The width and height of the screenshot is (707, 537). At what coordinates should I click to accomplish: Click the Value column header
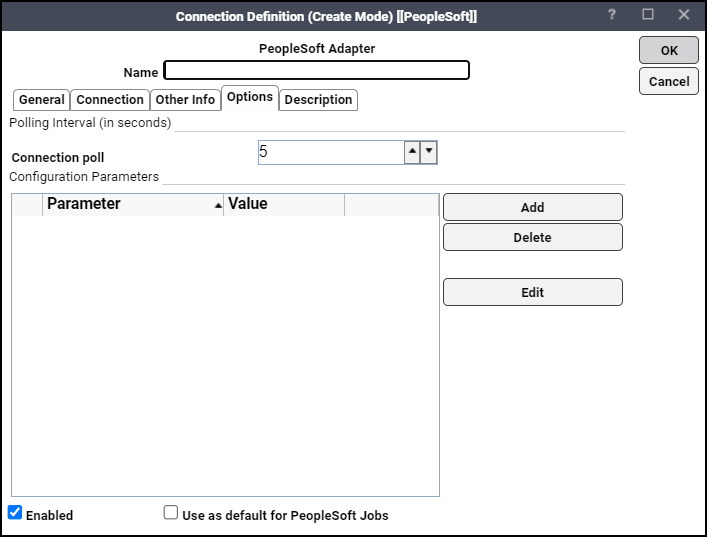(284, 205)
